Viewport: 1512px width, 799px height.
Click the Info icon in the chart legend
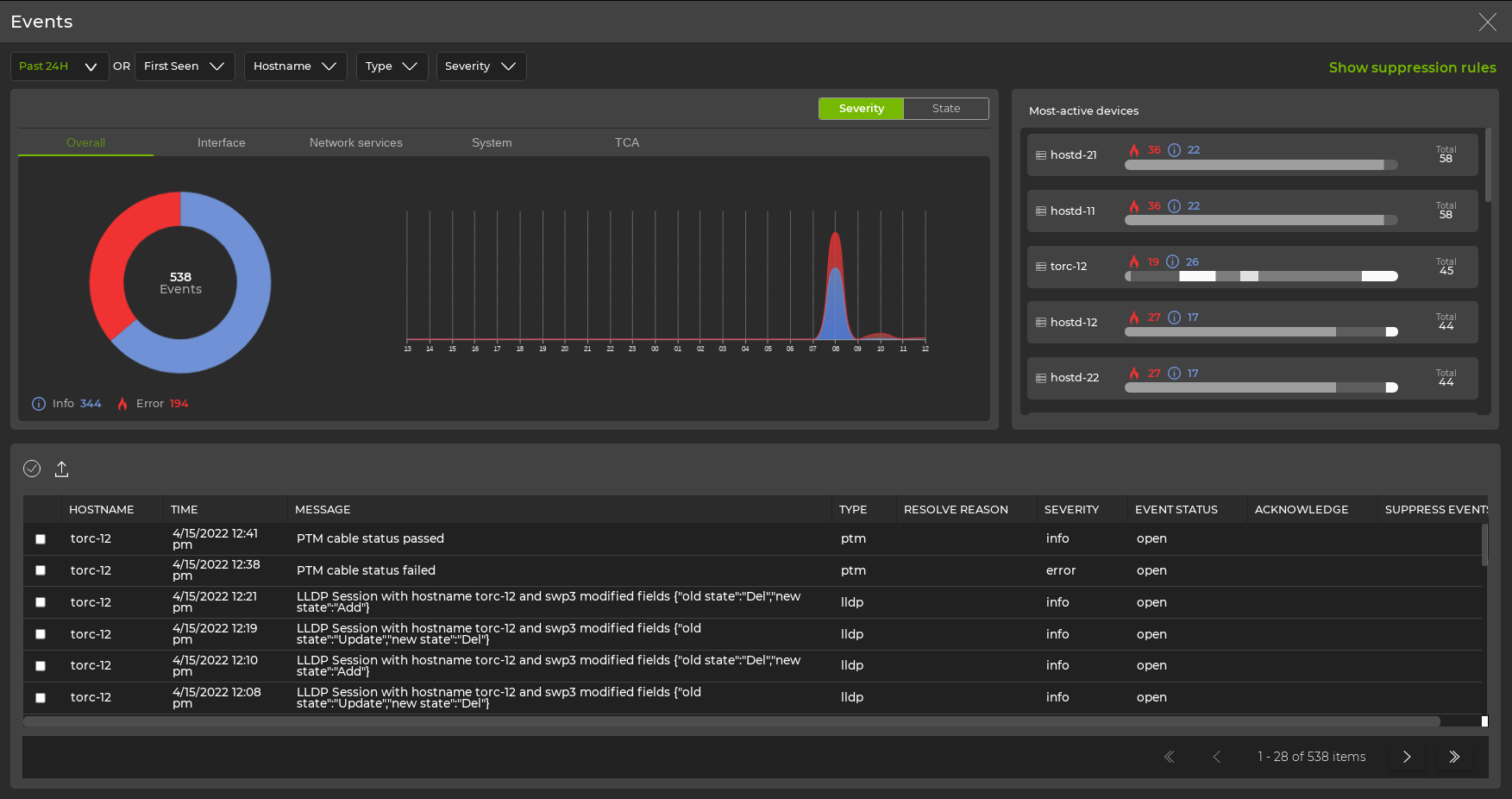38,403
